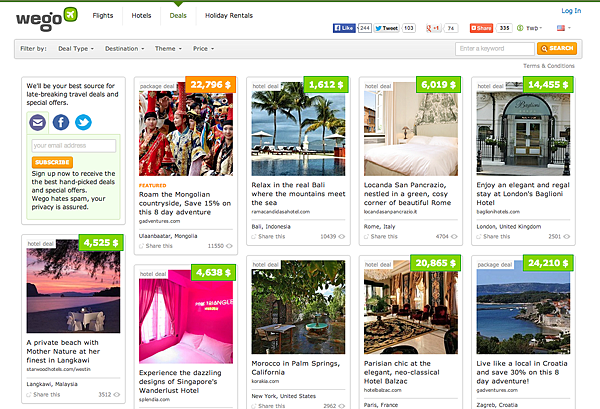Click the Log In link
This screenshot has width=600, height=409.
click(571, 11)
